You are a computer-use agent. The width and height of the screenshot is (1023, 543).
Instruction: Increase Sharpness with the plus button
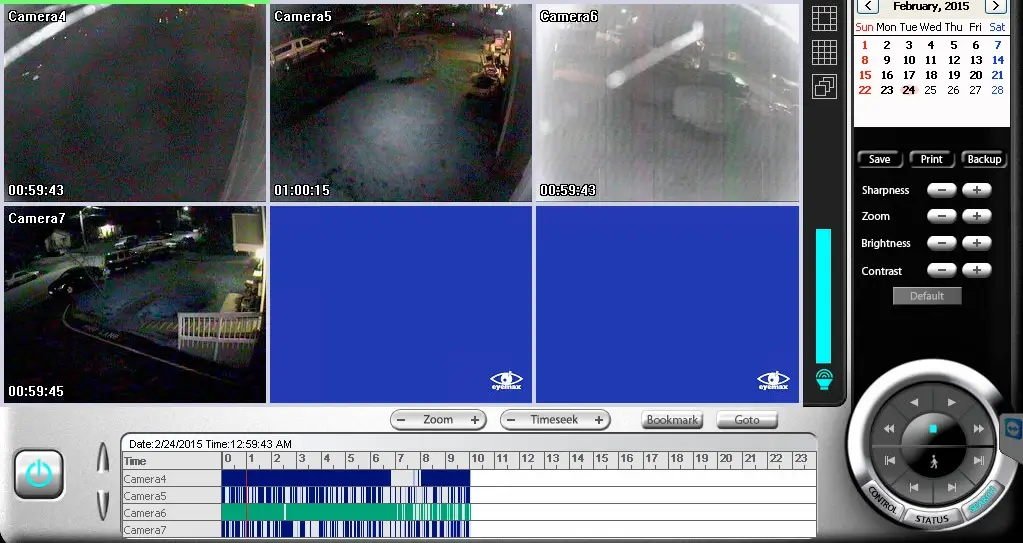977,190
